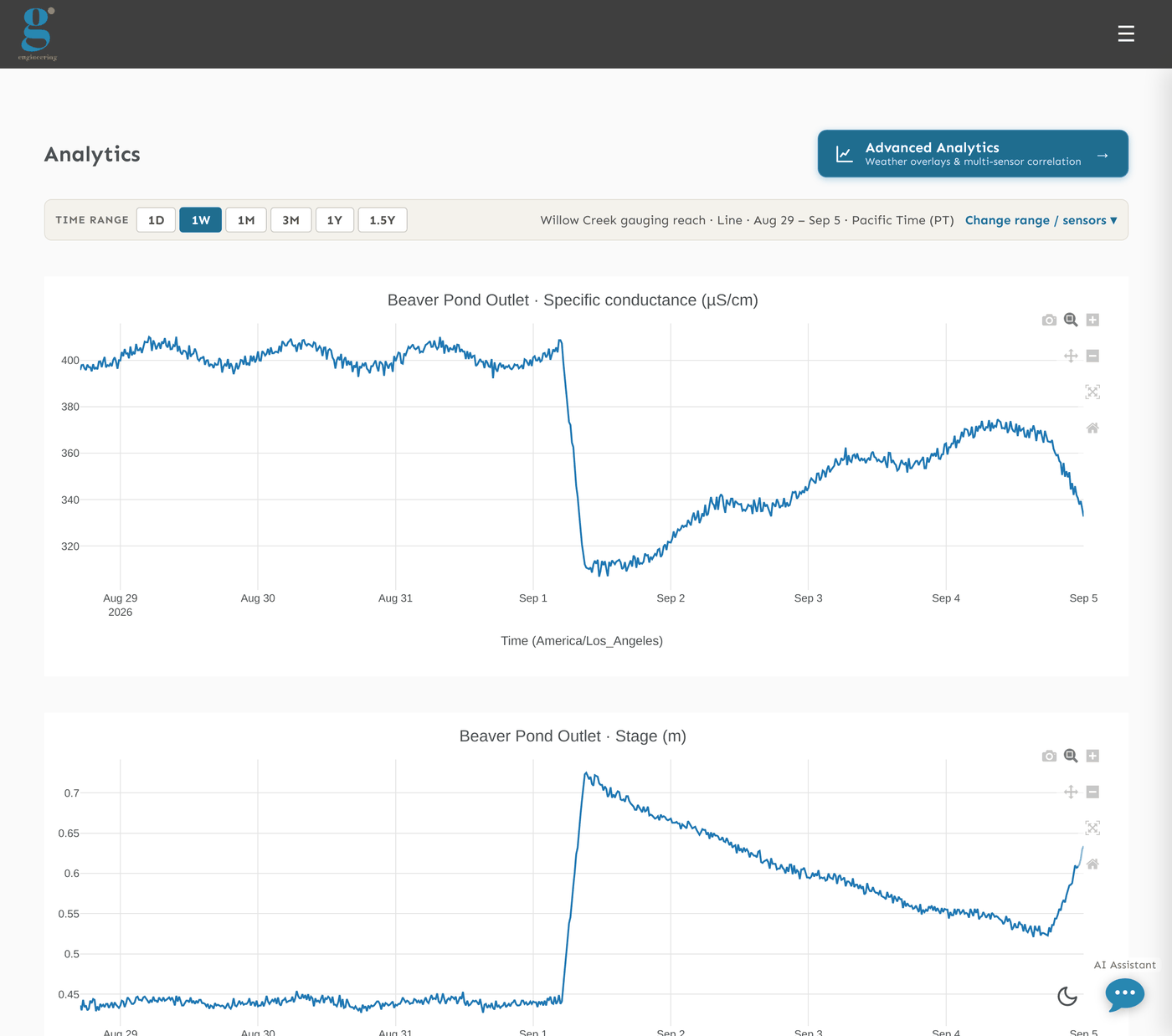This screenshot has width=1172, height=1036.
Task: Open the hamburger navigation menu
Action: 1126,33
